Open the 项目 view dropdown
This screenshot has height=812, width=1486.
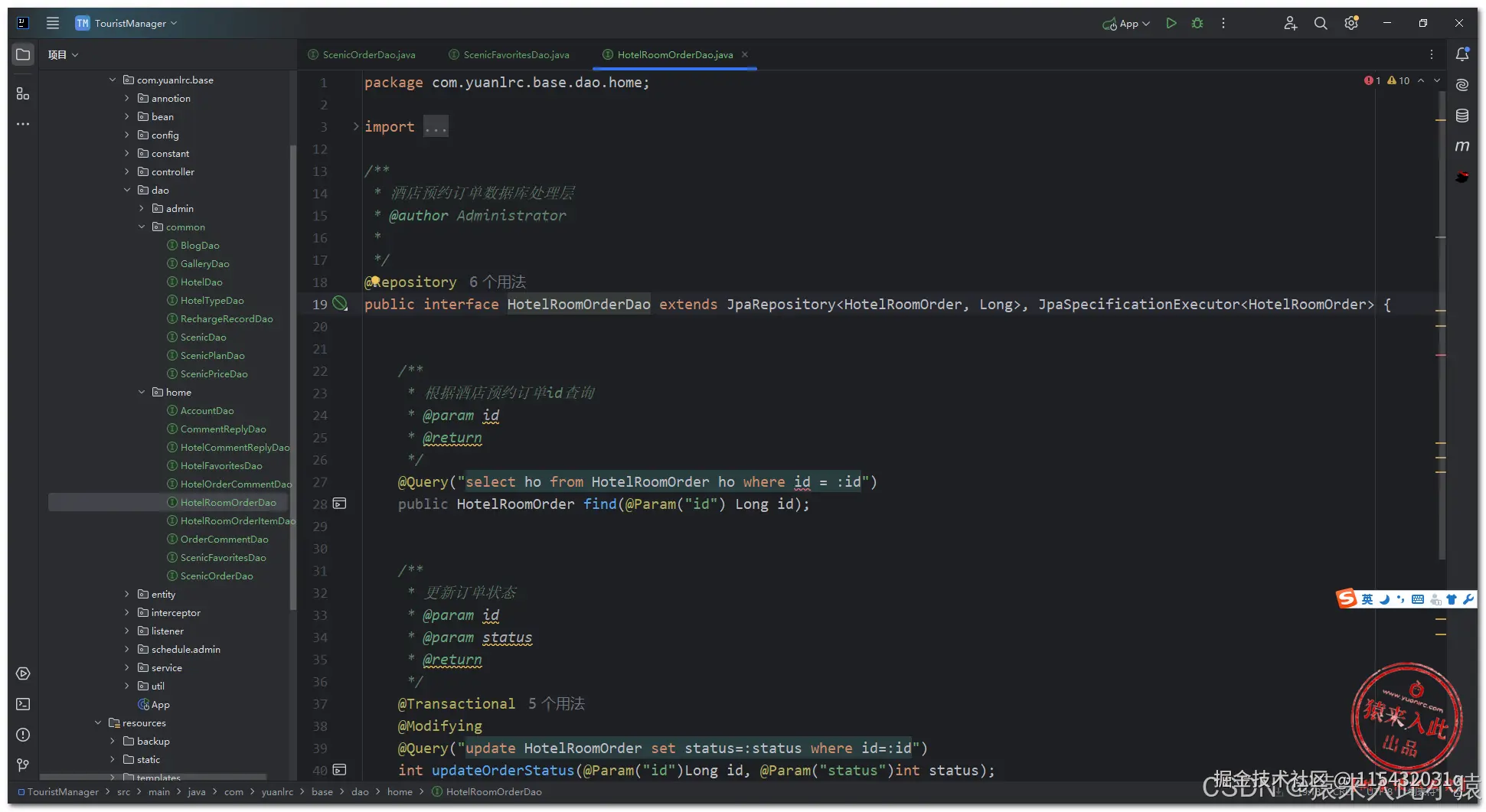click(x=64, y=54)
